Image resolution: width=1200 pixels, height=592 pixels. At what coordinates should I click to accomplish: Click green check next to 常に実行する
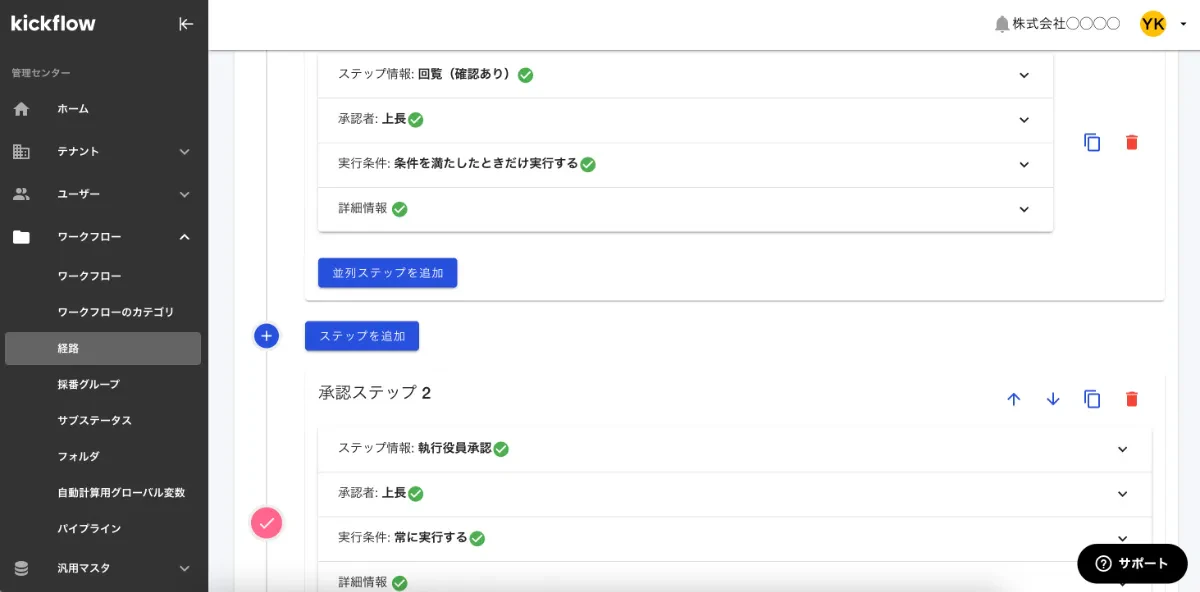(x=477, y=538)
